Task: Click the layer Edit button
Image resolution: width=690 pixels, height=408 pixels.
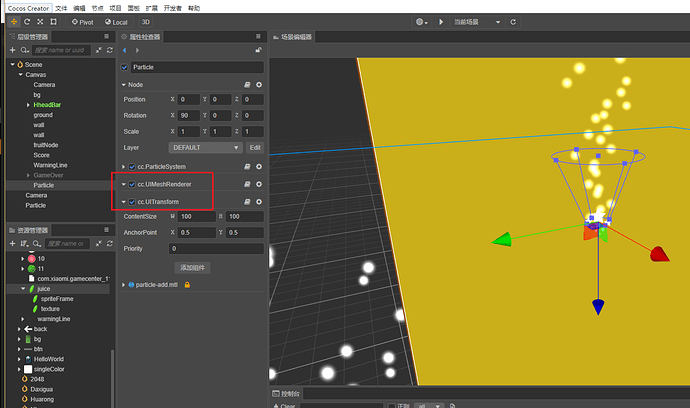Action: (x=255, y=147)
